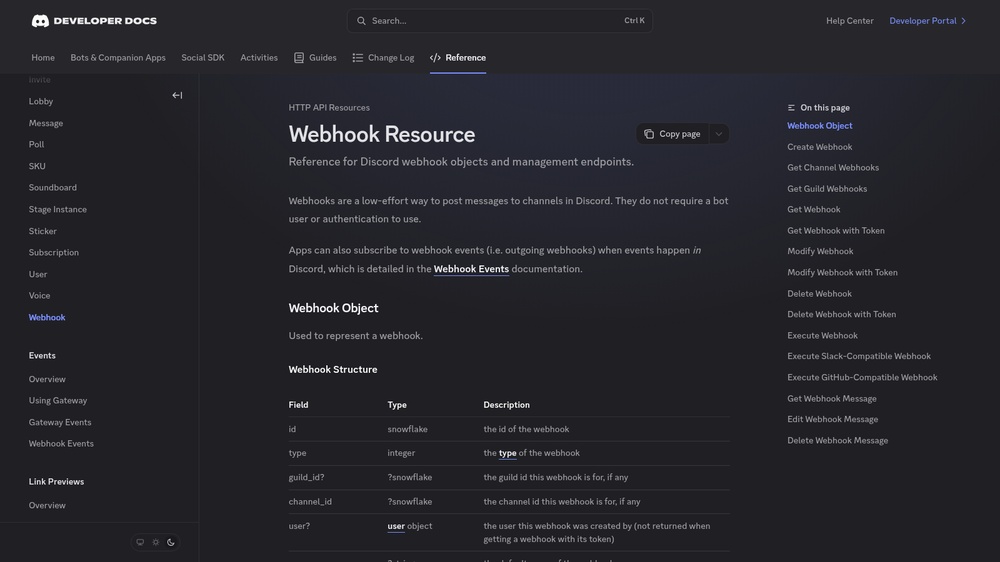Click the search magnifier icon
The height and width of the screenshot is (562, 1000).
(x=361, y=21)
